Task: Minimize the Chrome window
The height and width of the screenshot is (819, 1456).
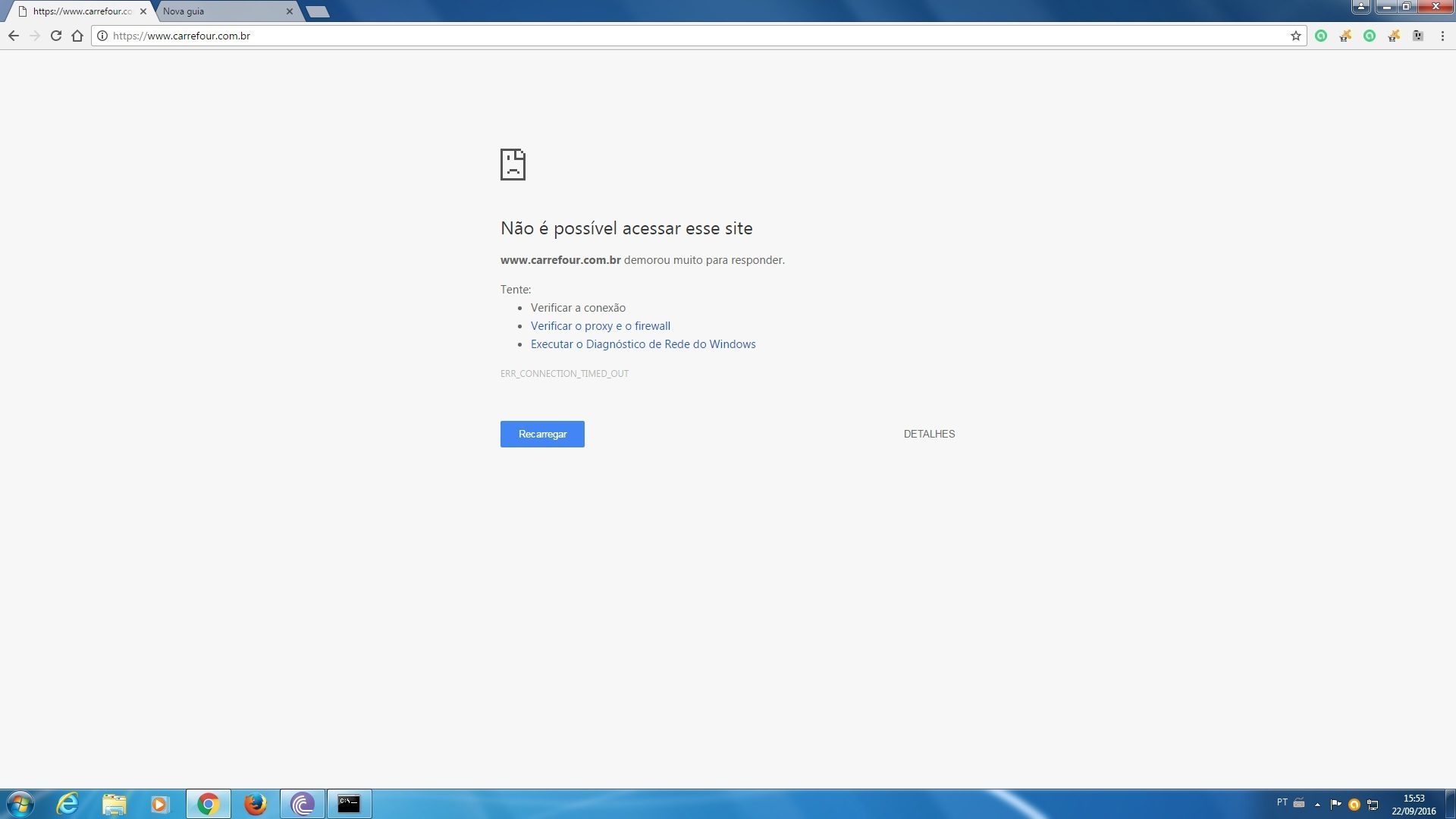Action: click(1386, 7)
